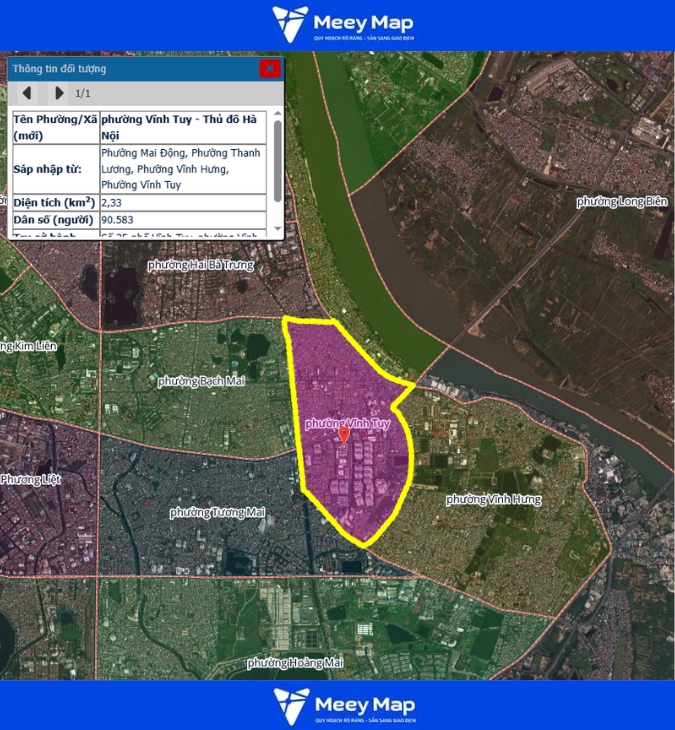Click the Thông tin đối tượng title bar
The width and height of the screenshot is (675, 730).
(130, 69)
